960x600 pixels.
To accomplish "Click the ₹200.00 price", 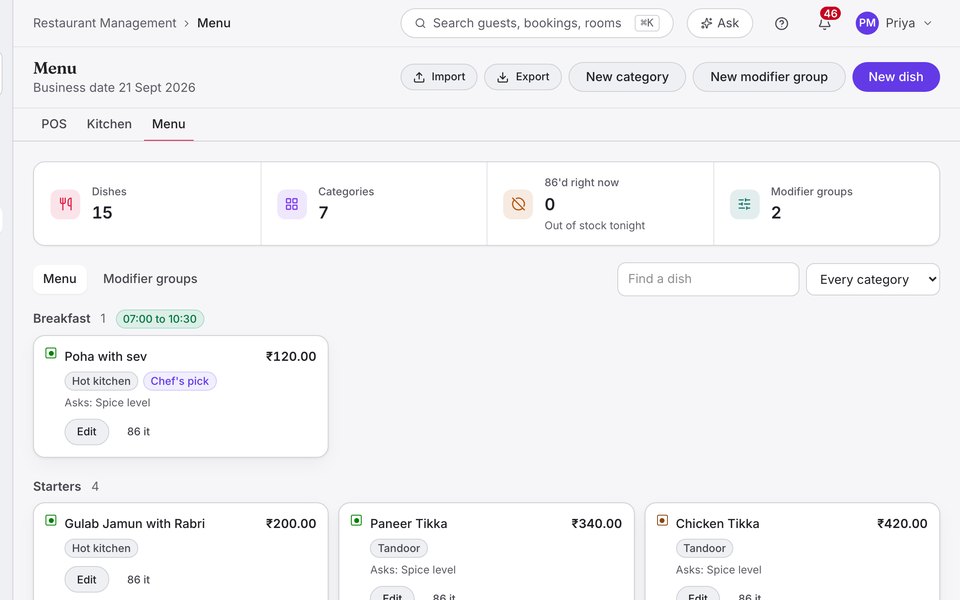I will [x=291, y=523].
